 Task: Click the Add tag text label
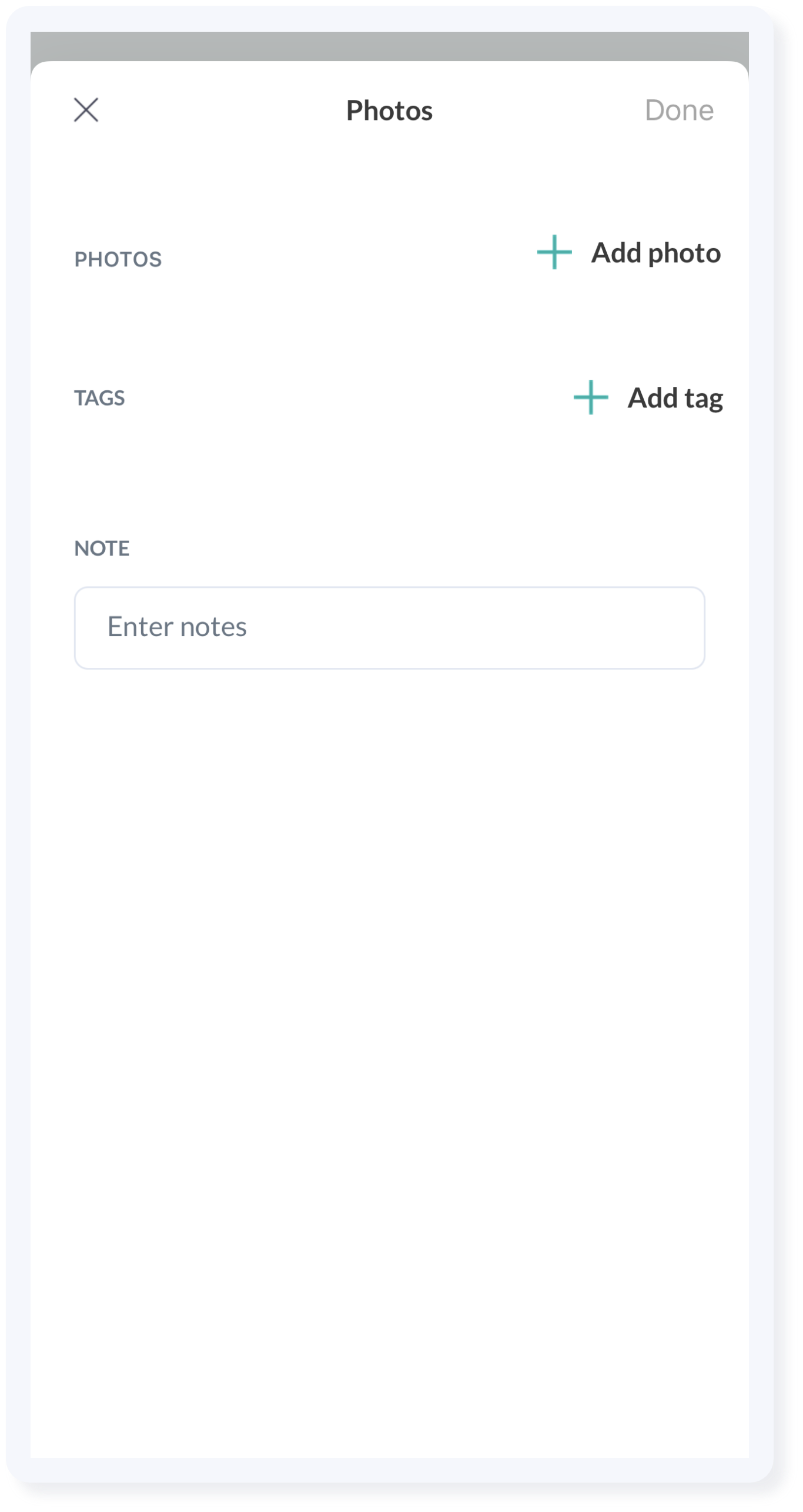(x=675, y=398)
